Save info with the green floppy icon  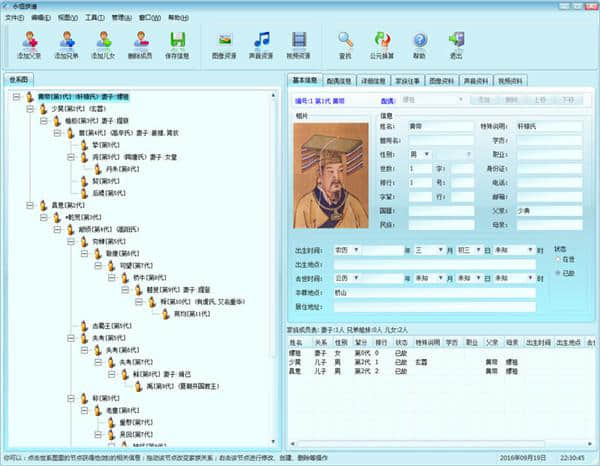point(177,40)
